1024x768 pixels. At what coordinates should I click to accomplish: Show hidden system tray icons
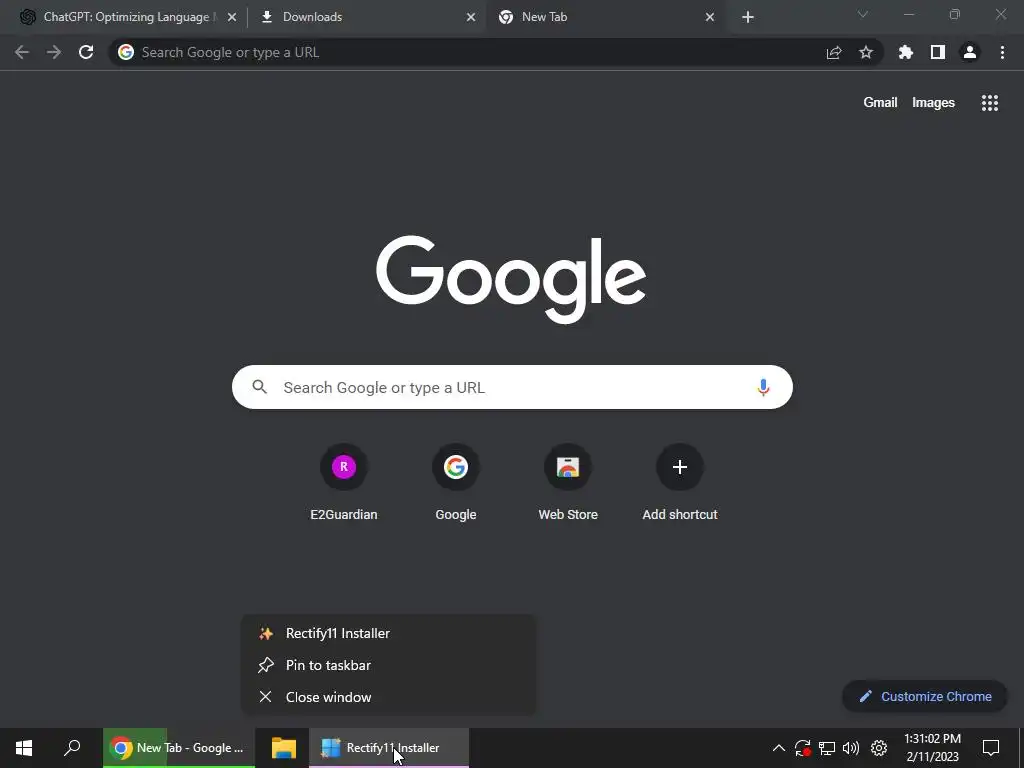coord(778,748)
